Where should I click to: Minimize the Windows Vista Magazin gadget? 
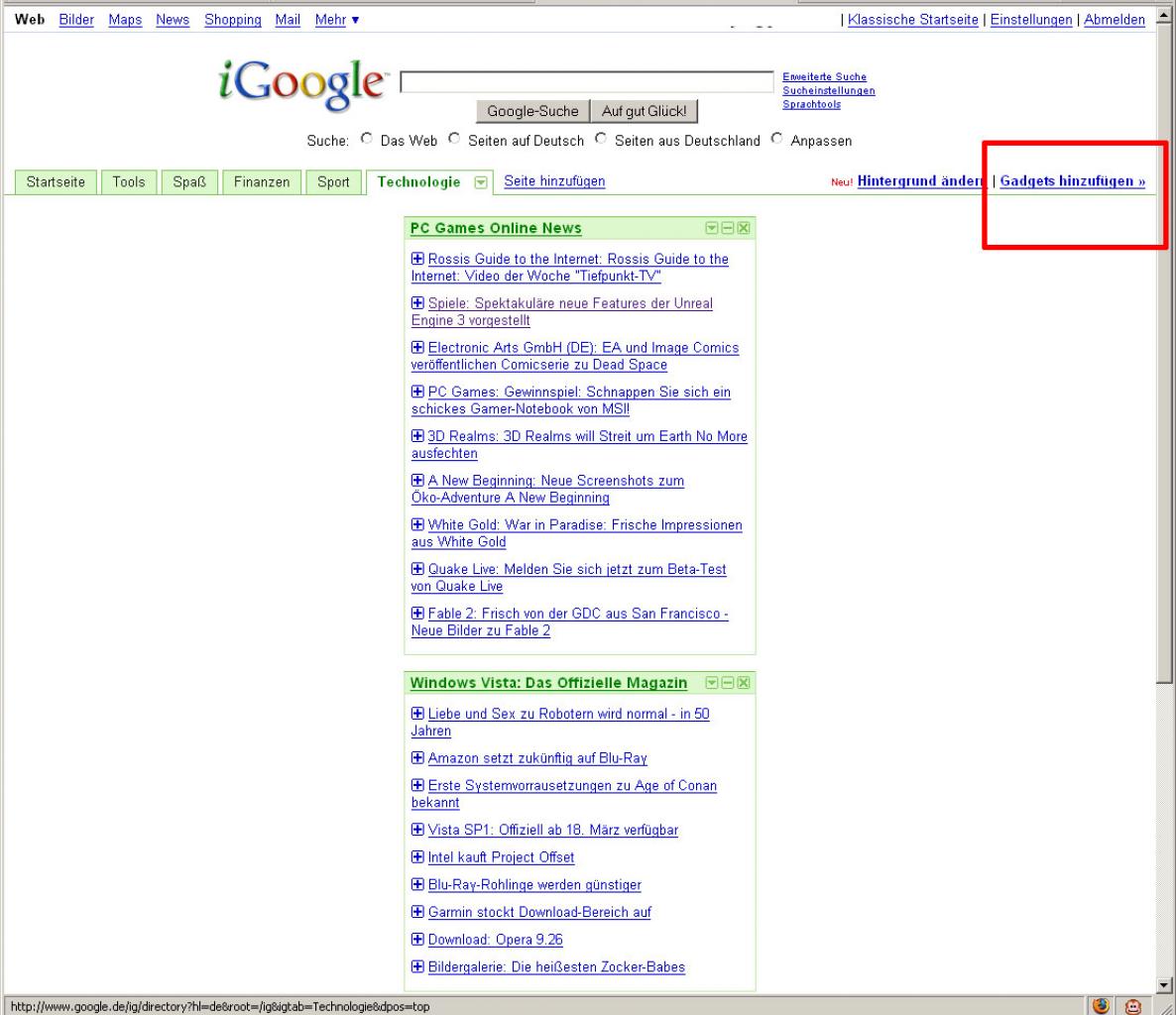point(728,682)
